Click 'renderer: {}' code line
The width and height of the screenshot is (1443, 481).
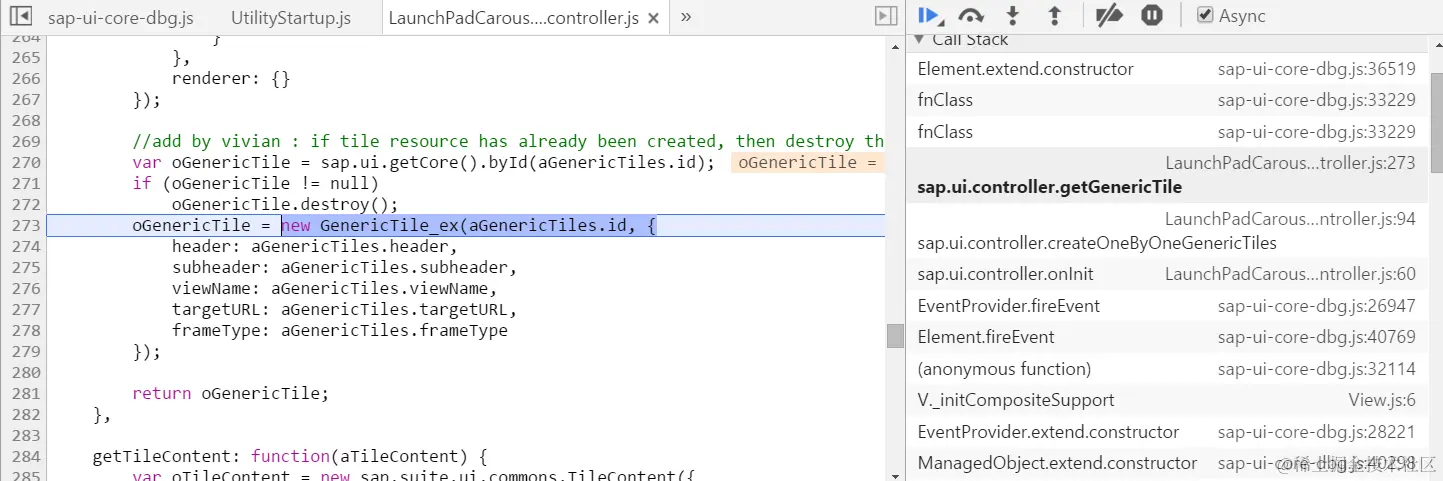point(230,78)
